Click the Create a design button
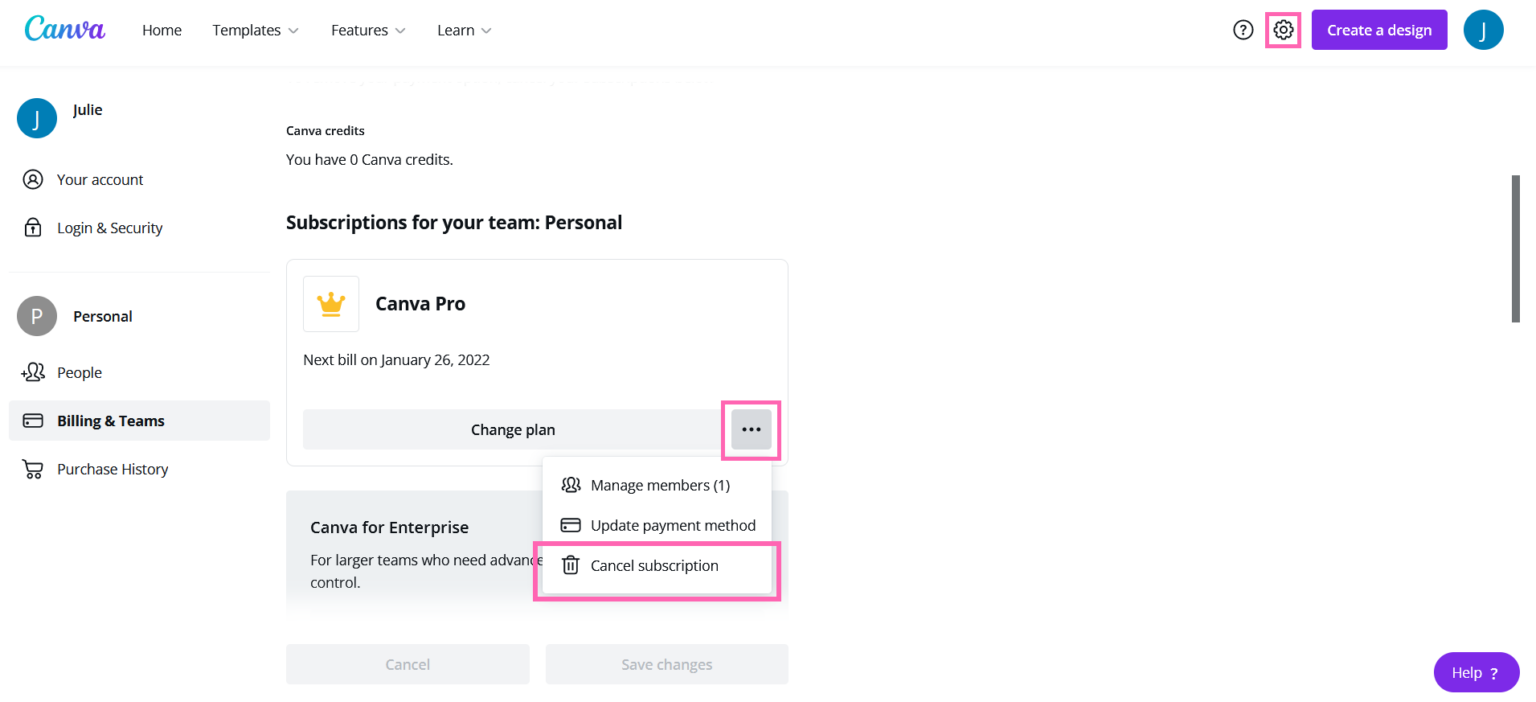The image size is (1536, 702). coord(1379,30)
